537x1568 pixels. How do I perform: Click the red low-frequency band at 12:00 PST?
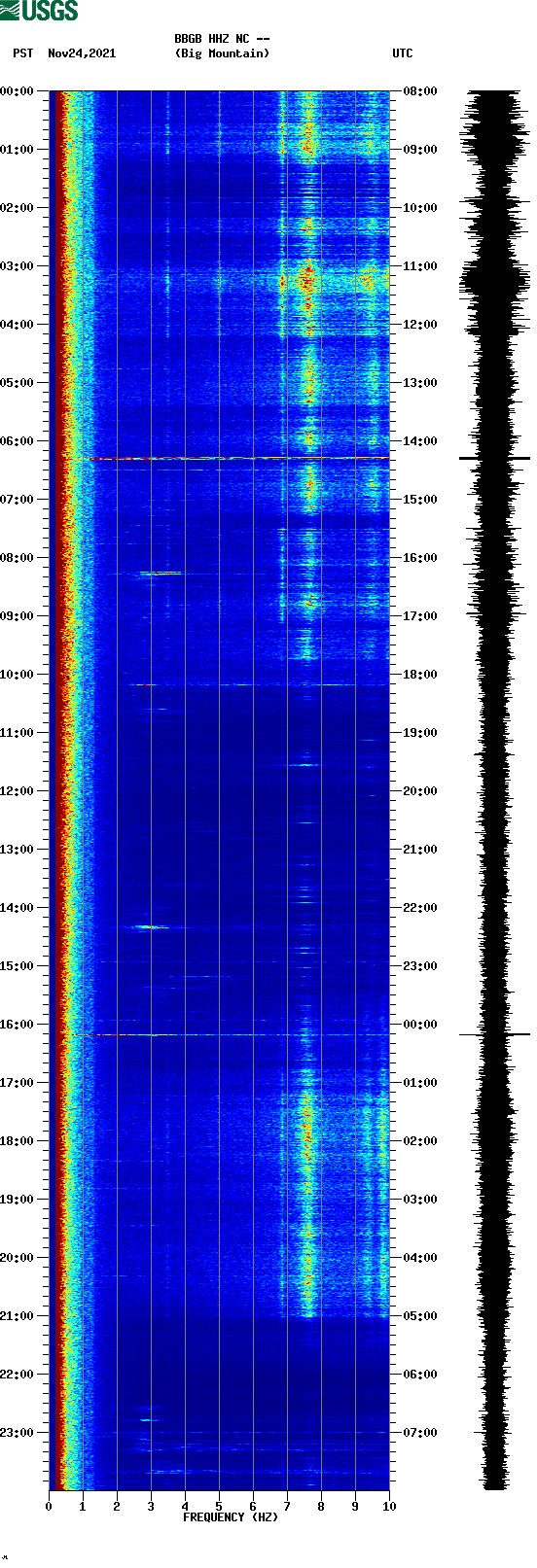click(x=59, y=791)
